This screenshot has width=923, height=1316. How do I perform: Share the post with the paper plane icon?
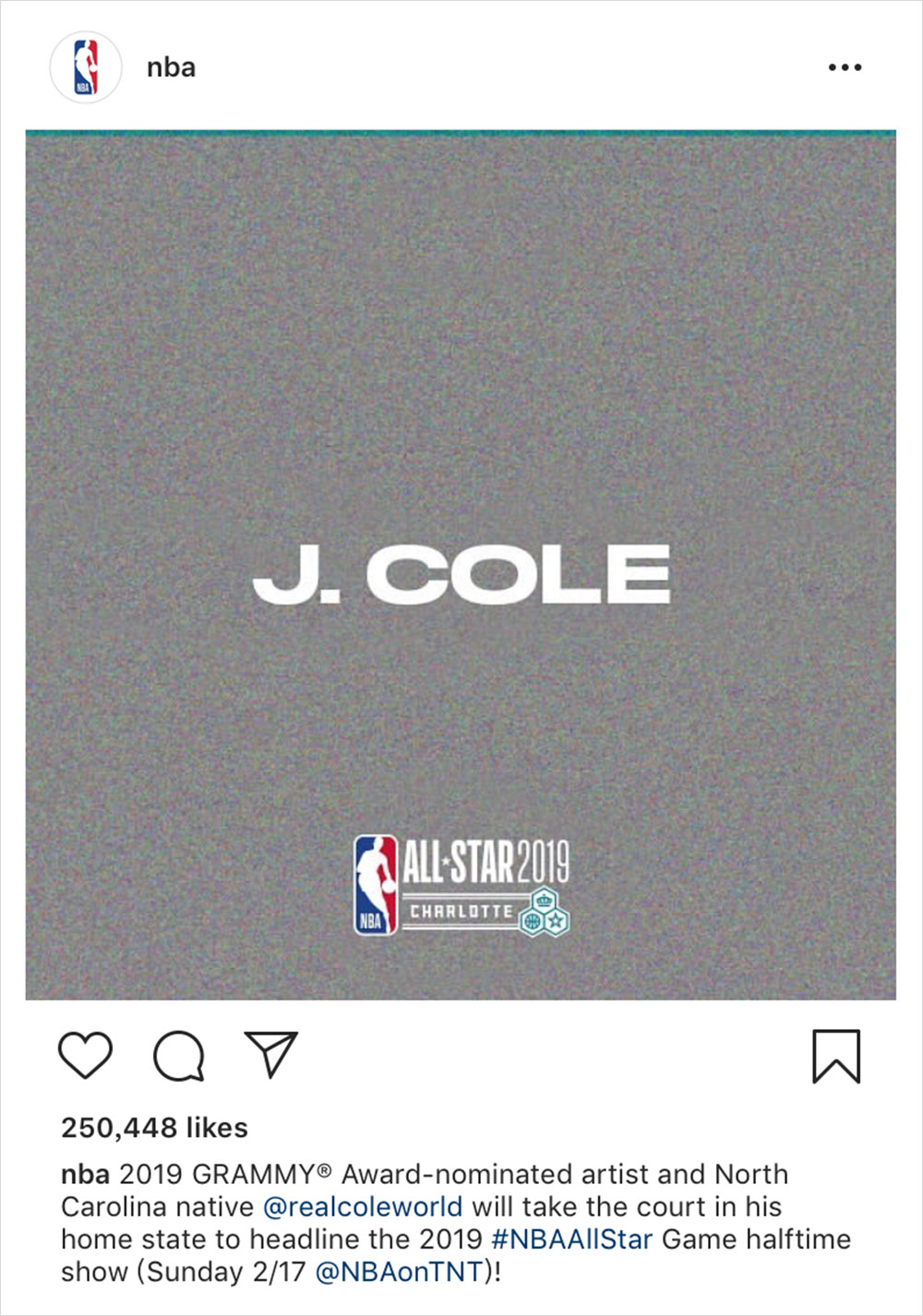[x=271, y=1053]
